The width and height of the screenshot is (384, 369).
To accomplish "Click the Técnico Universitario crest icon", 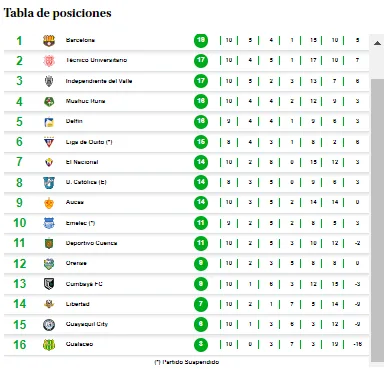I will coord(49,61).
